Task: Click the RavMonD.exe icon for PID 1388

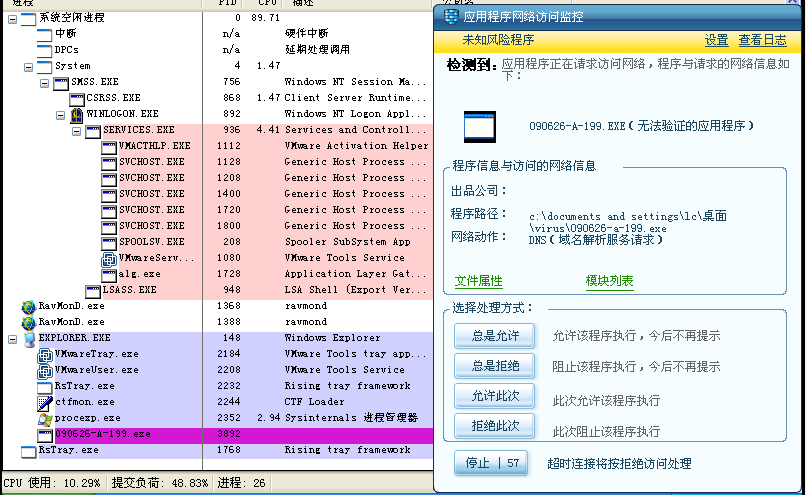Action: (x=29, y=323)
